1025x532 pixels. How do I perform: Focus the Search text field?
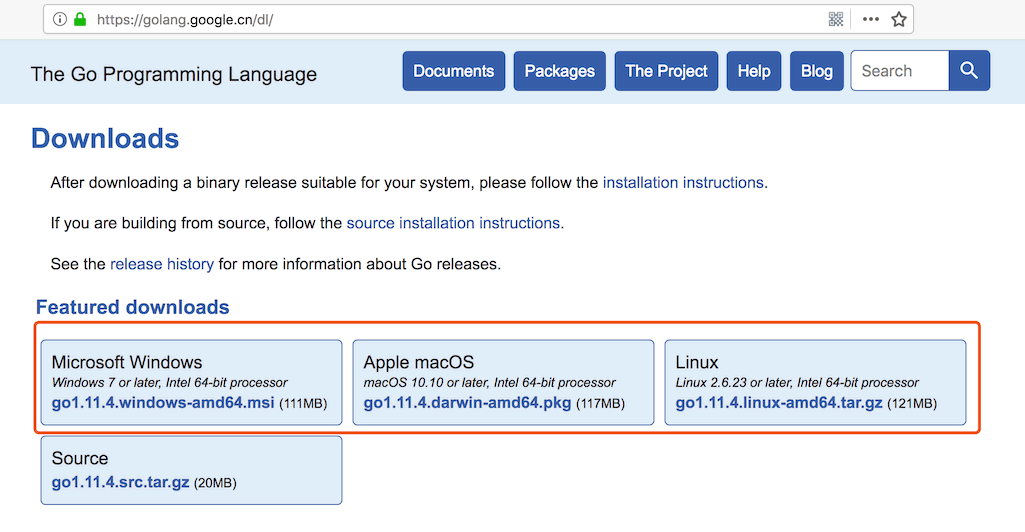coord(899,71)
